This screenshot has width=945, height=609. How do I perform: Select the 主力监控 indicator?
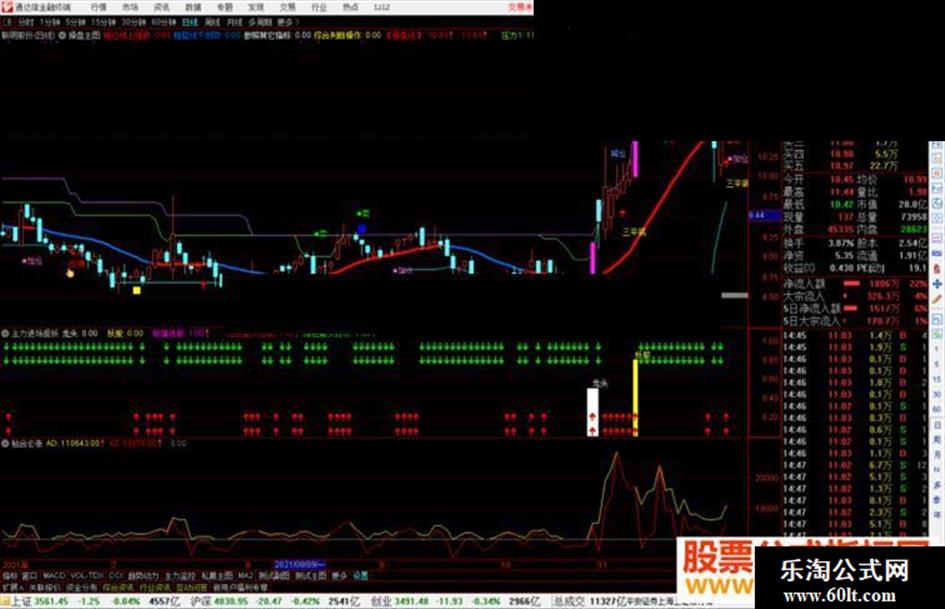pyautogui.click(x=180, y=576)
